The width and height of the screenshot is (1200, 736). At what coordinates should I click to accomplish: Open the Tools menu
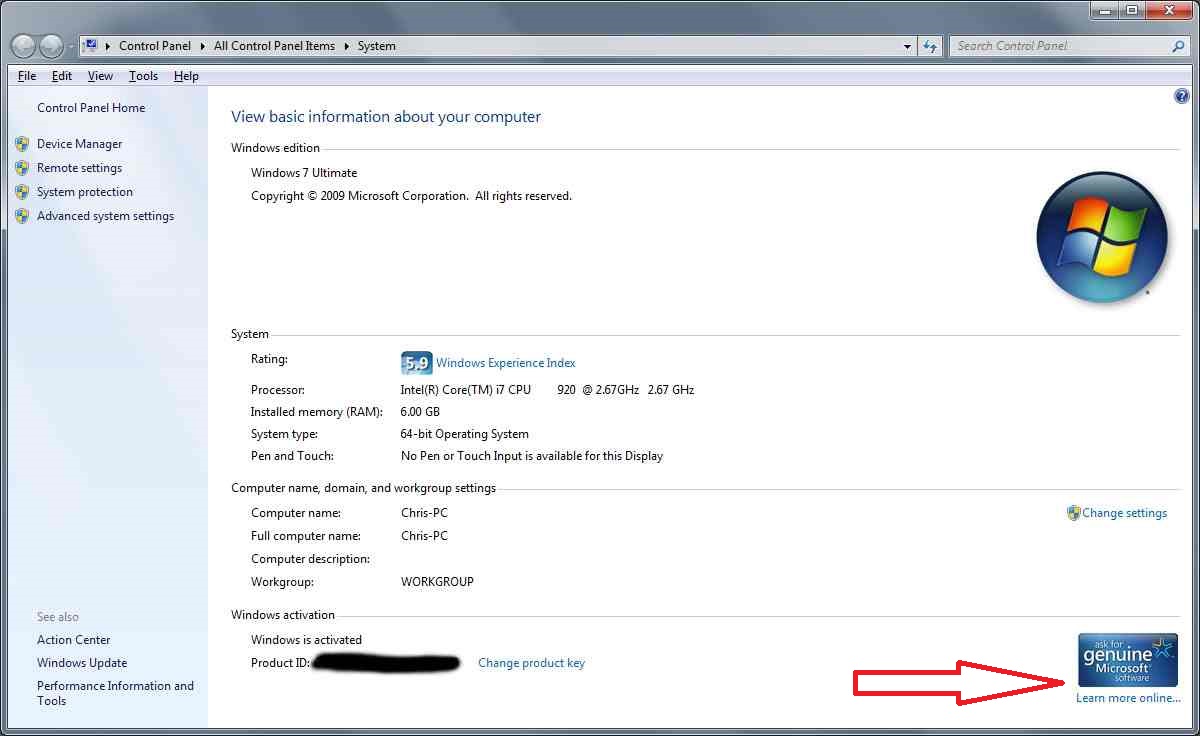(143, 76)
